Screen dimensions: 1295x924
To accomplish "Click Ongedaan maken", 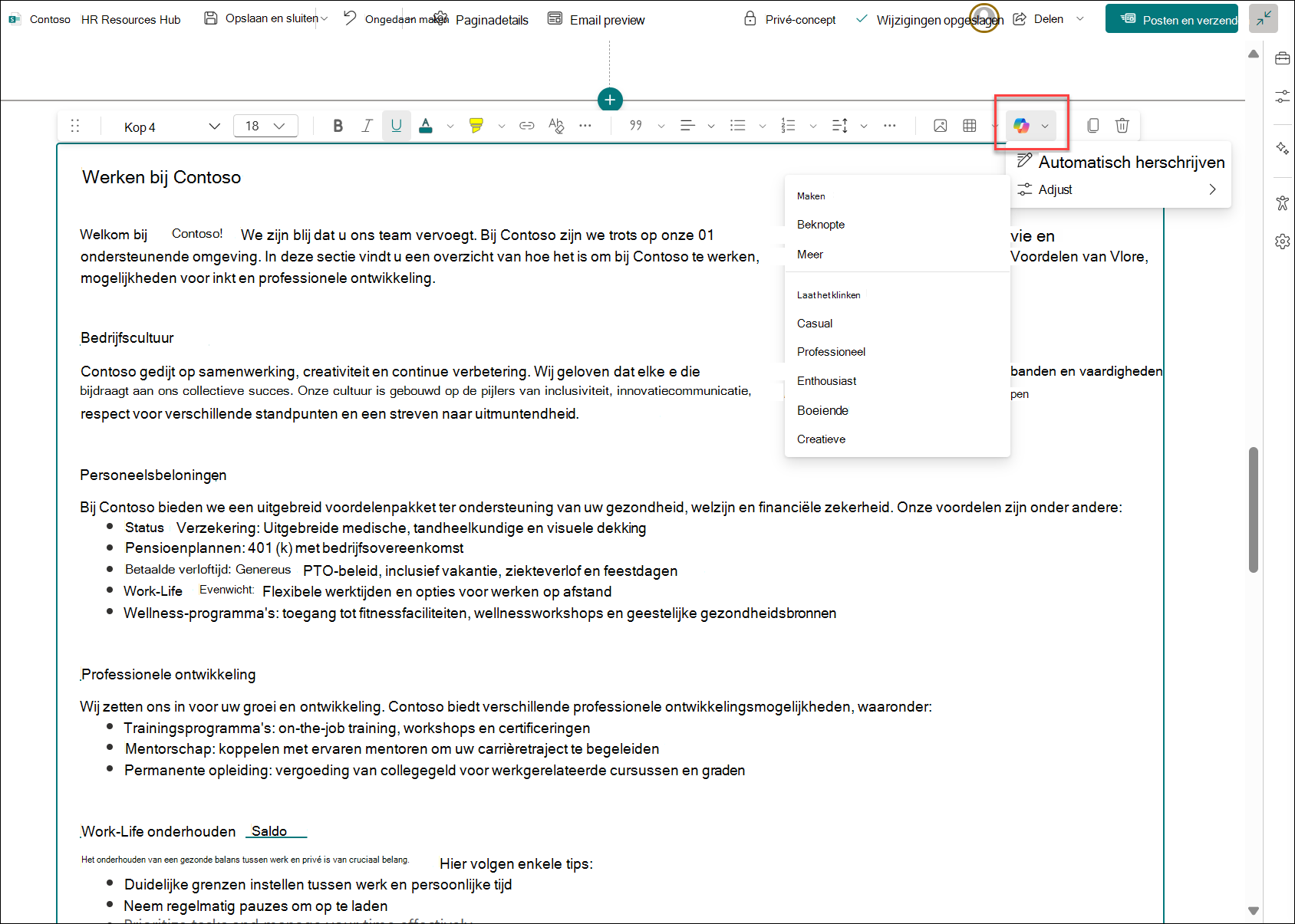I will tap(395, 18).
